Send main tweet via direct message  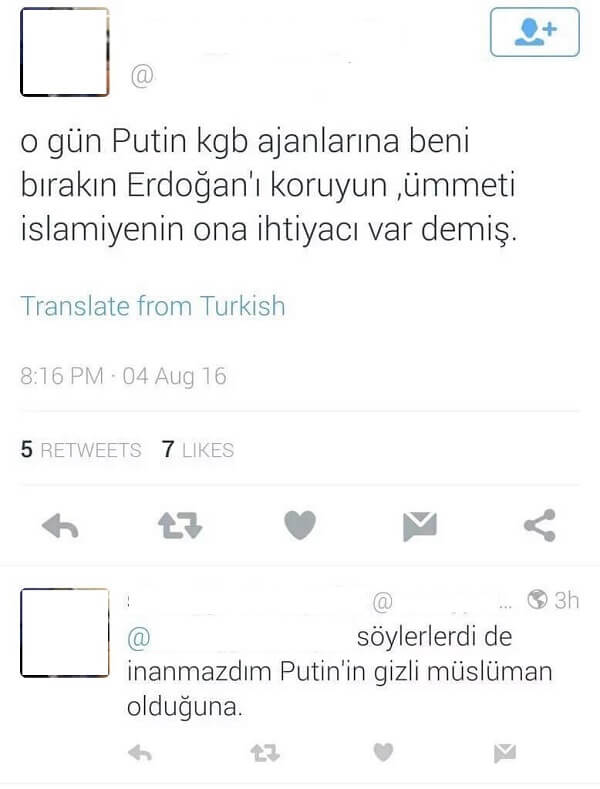pyautogui.click(x=420, y=526)
